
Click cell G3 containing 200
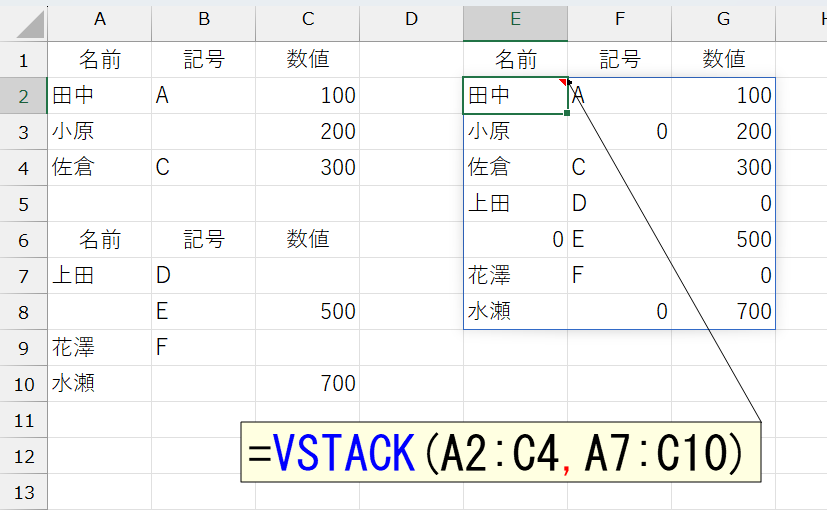tap(723, 132)
